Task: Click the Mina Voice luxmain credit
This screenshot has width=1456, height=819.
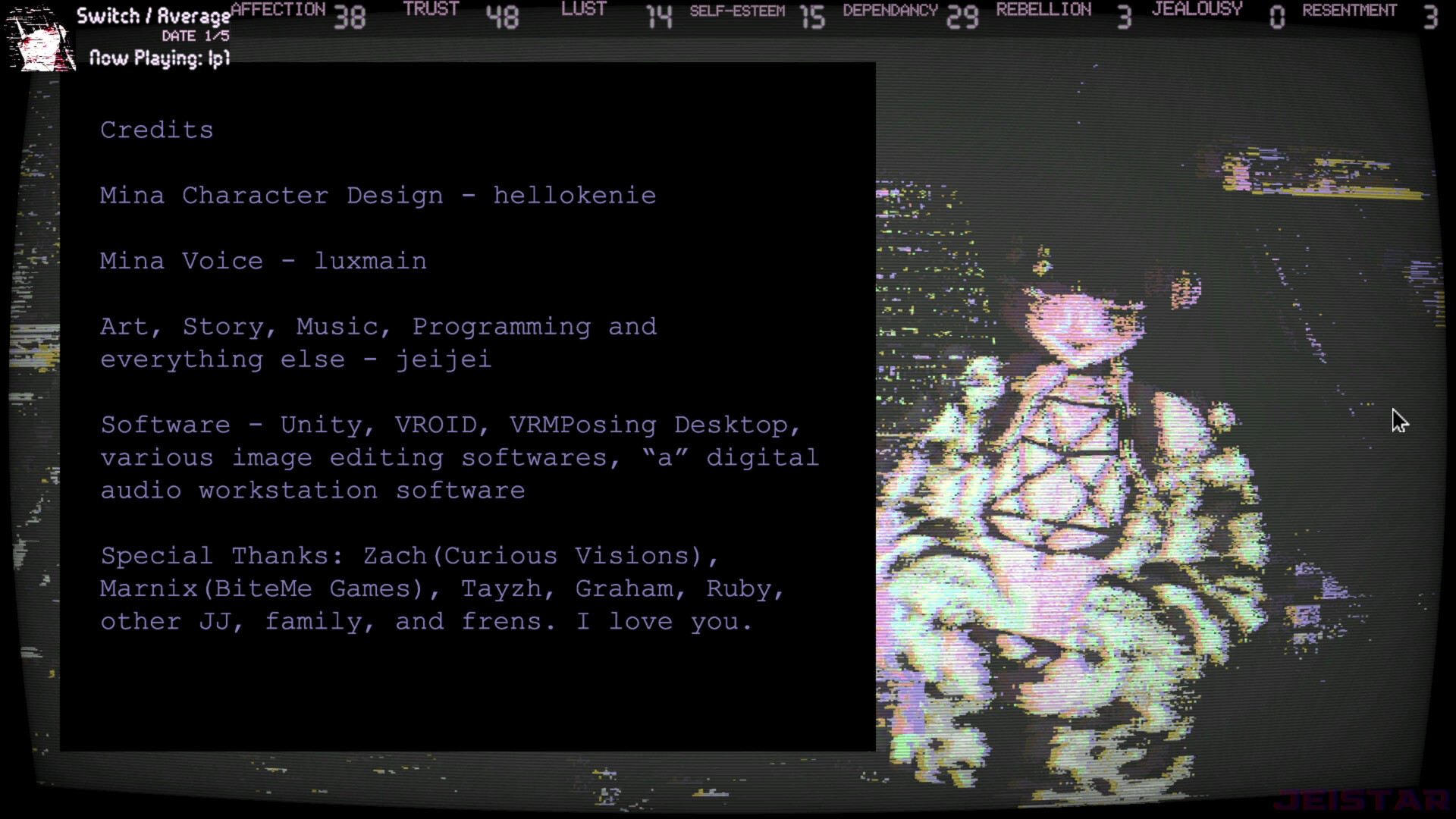Action: click(x=263, y=261)
